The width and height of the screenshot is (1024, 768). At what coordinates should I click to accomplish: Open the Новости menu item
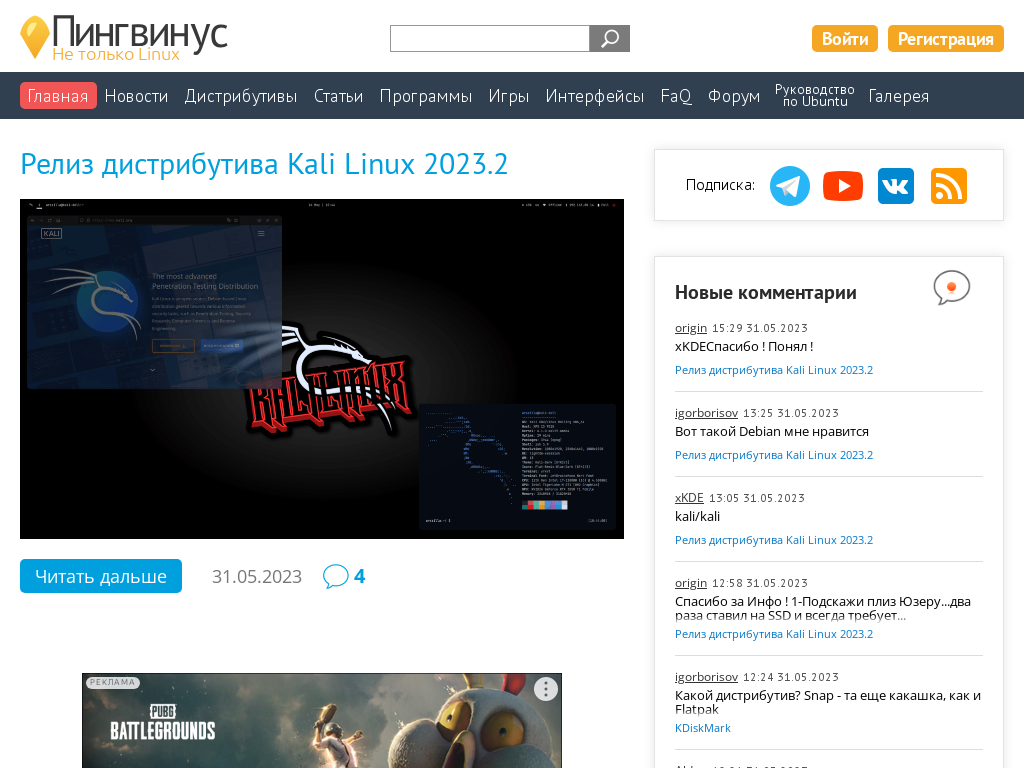[x=136, y=96]
